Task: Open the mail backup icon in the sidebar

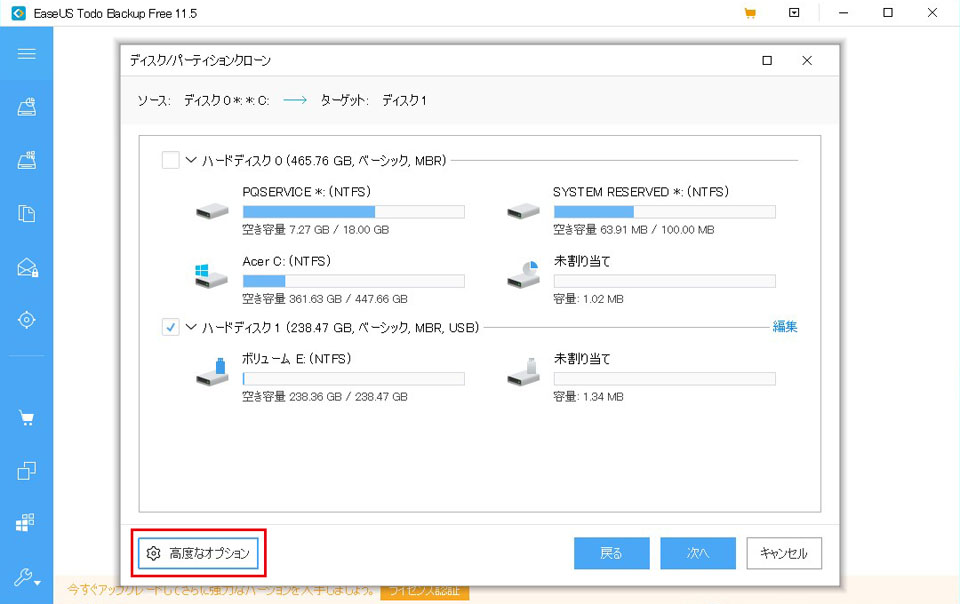Action: [x=27, y=266]
